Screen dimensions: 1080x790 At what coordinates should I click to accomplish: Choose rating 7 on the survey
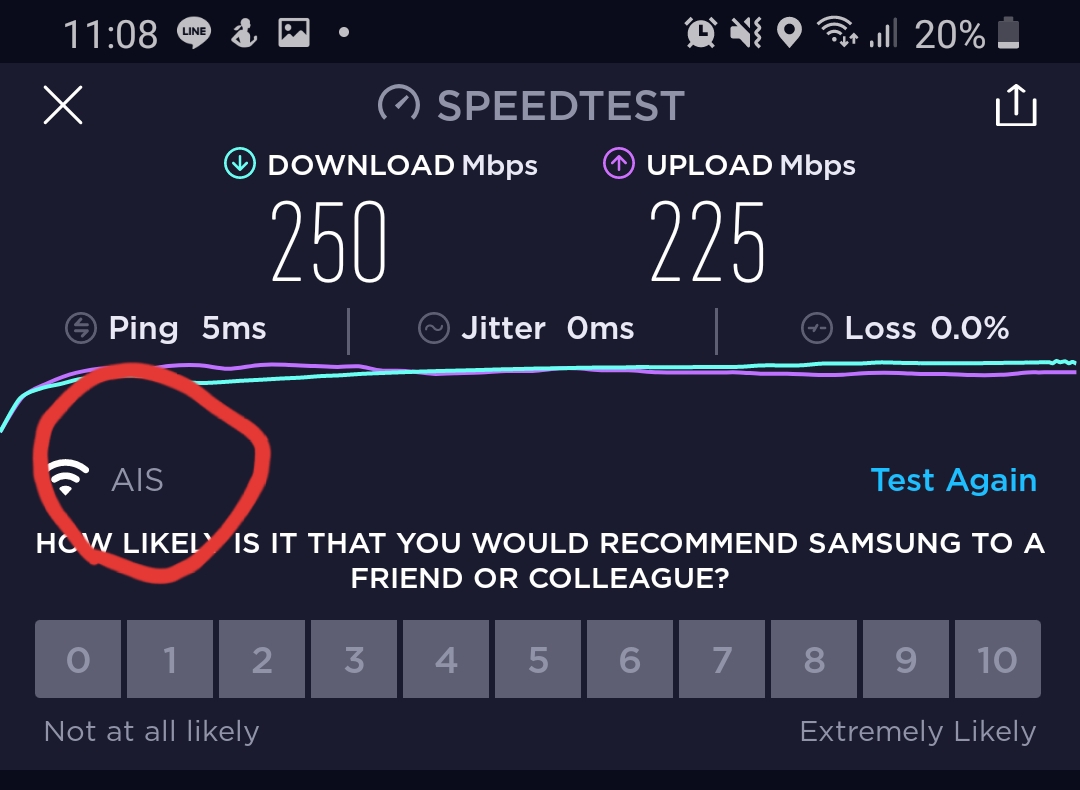(x=722, y=659)
